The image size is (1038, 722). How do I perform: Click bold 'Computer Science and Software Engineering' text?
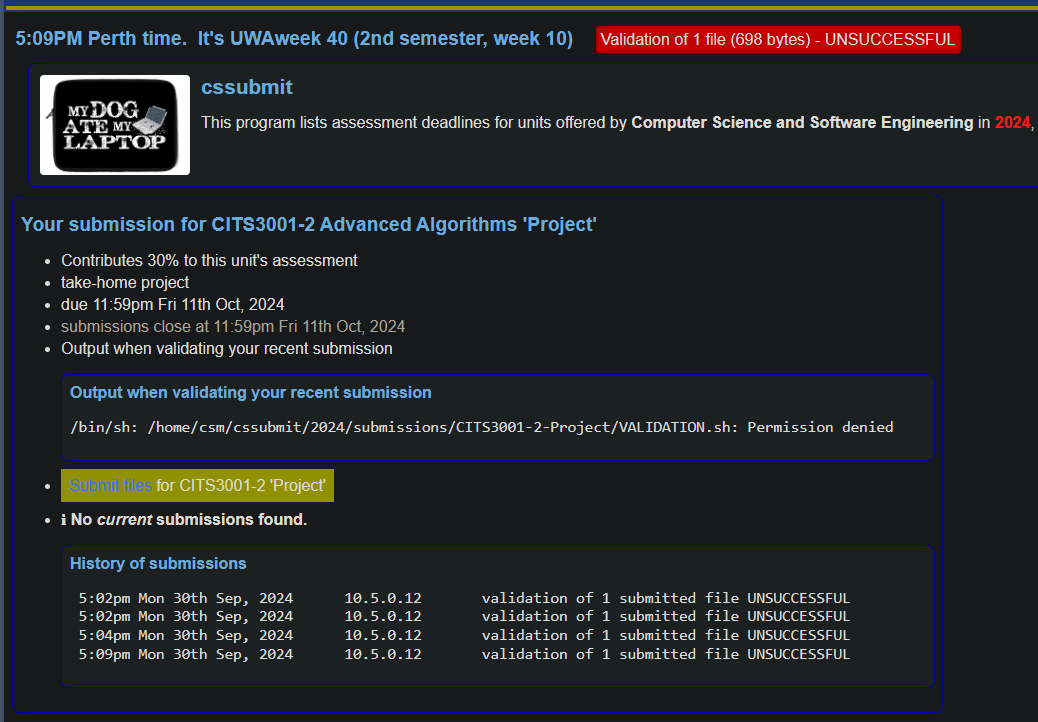(802, 123)
